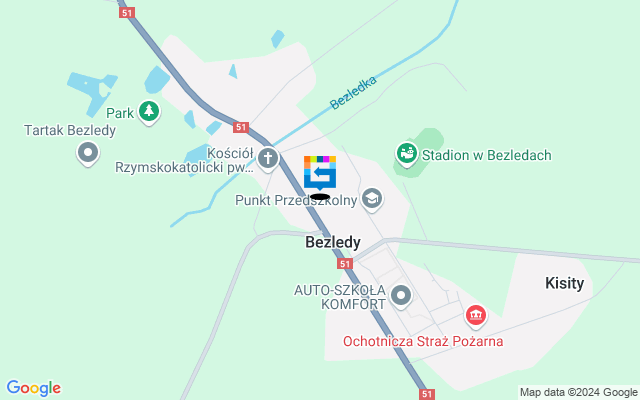The image size is (640, 400).
Task: Select road 51 shield near the church
Action: click(241, 127)
